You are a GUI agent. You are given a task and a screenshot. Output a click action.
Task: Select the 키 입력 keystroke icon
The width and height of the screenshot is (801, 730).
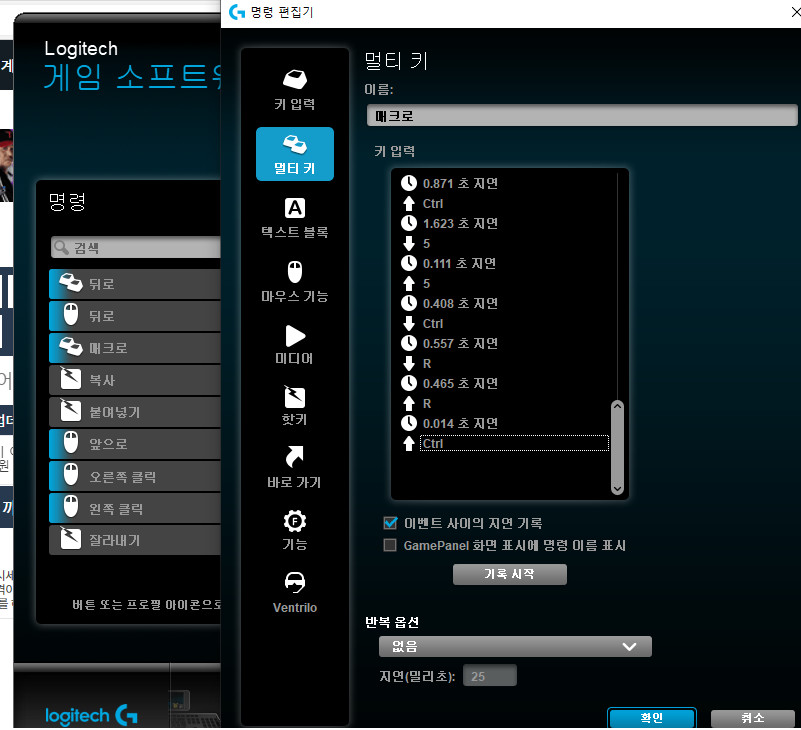click(x=294, y=80)
